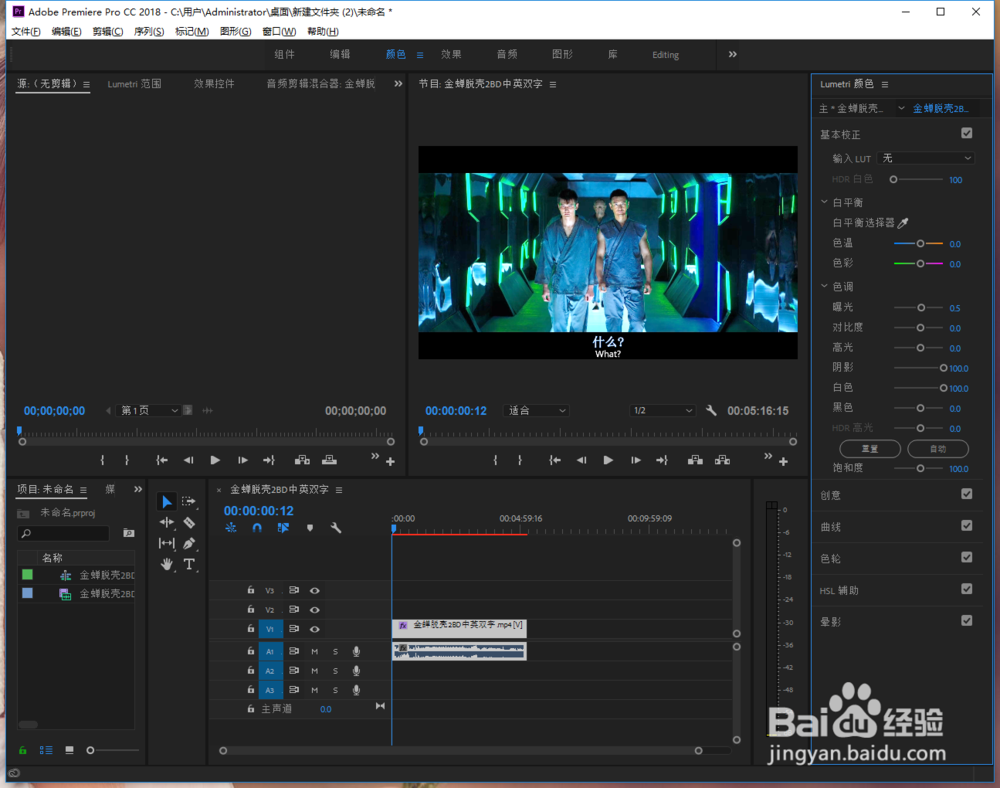1000x788 pixels.
Task: Open program monitor zoom level dropdown
Action: click(x=536, y=411)
